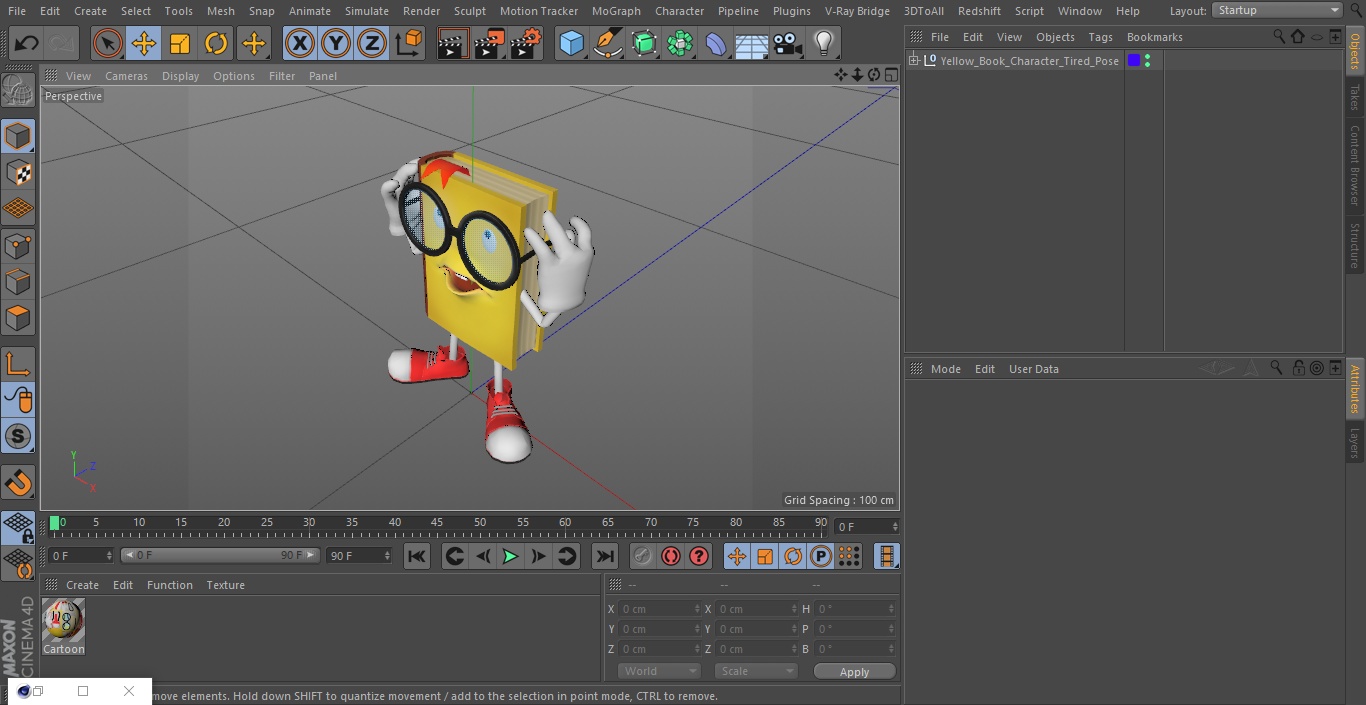Viewport: 1366px width, 705px height.
Task: Activate the Move tool
Action: coord(143,43)
